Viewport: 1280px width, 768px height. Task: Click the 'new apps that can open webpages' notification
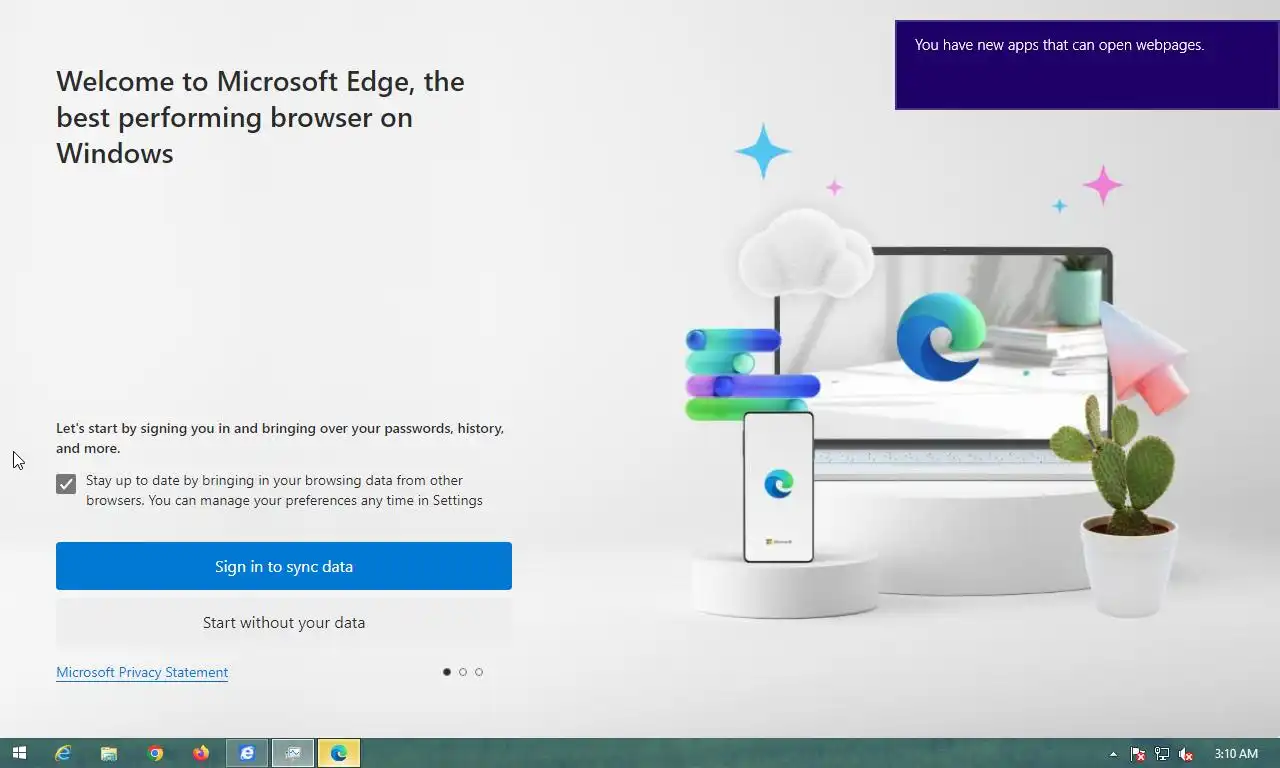point(1087,65)
